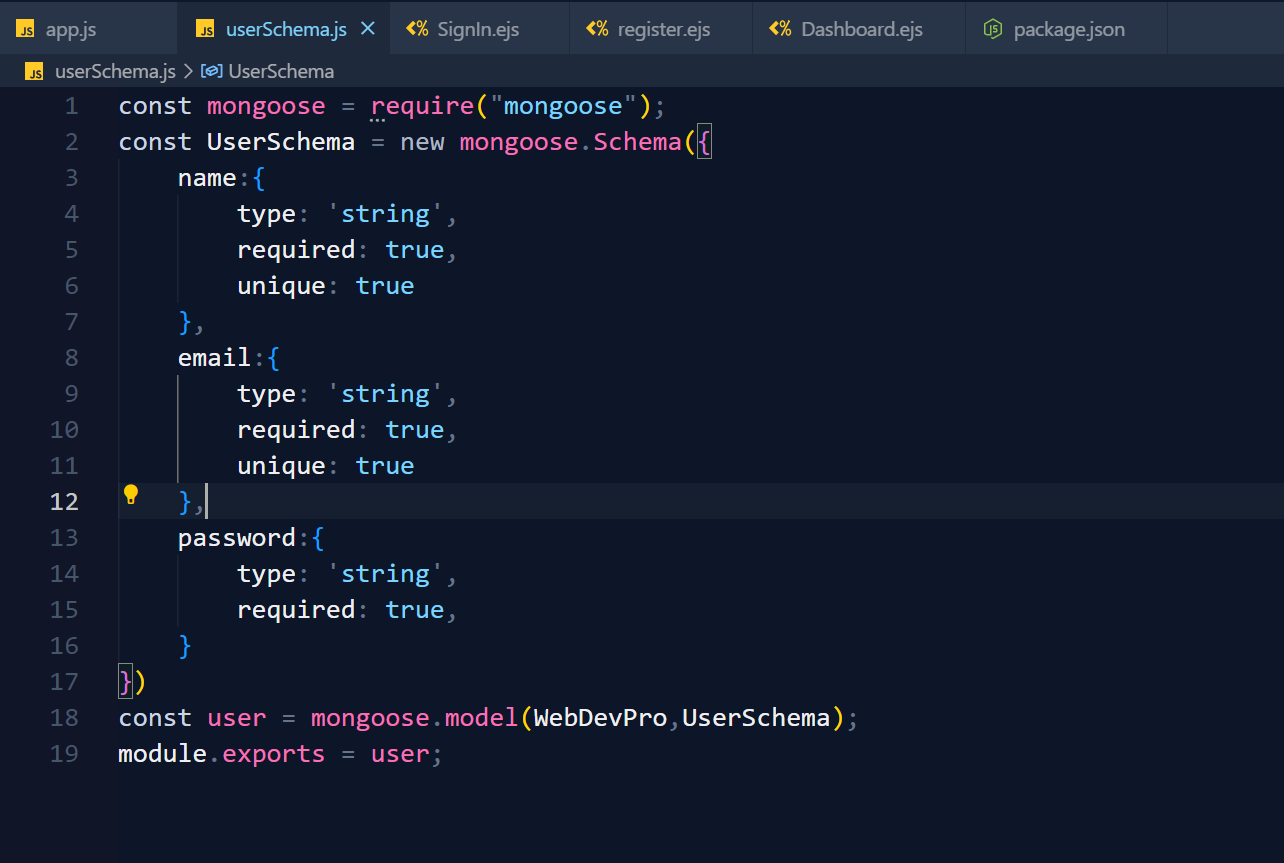Click unique on line 6

[281, 286]
